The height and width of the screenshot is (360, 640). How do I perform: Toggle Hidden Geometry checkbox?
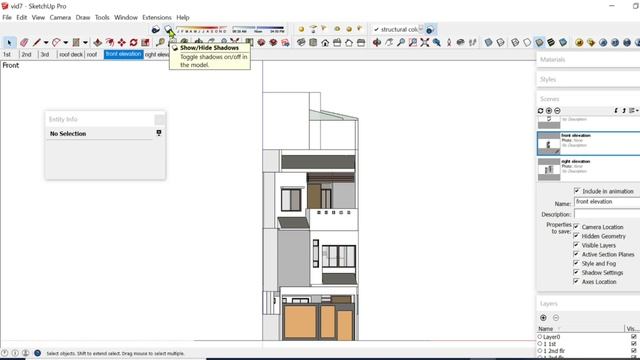[x=576, y=236]
